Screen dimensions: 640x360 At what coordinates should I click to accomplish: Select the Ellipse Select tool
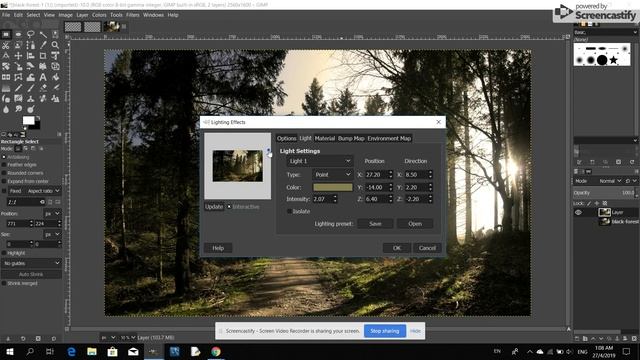click(x=18, y=35)
